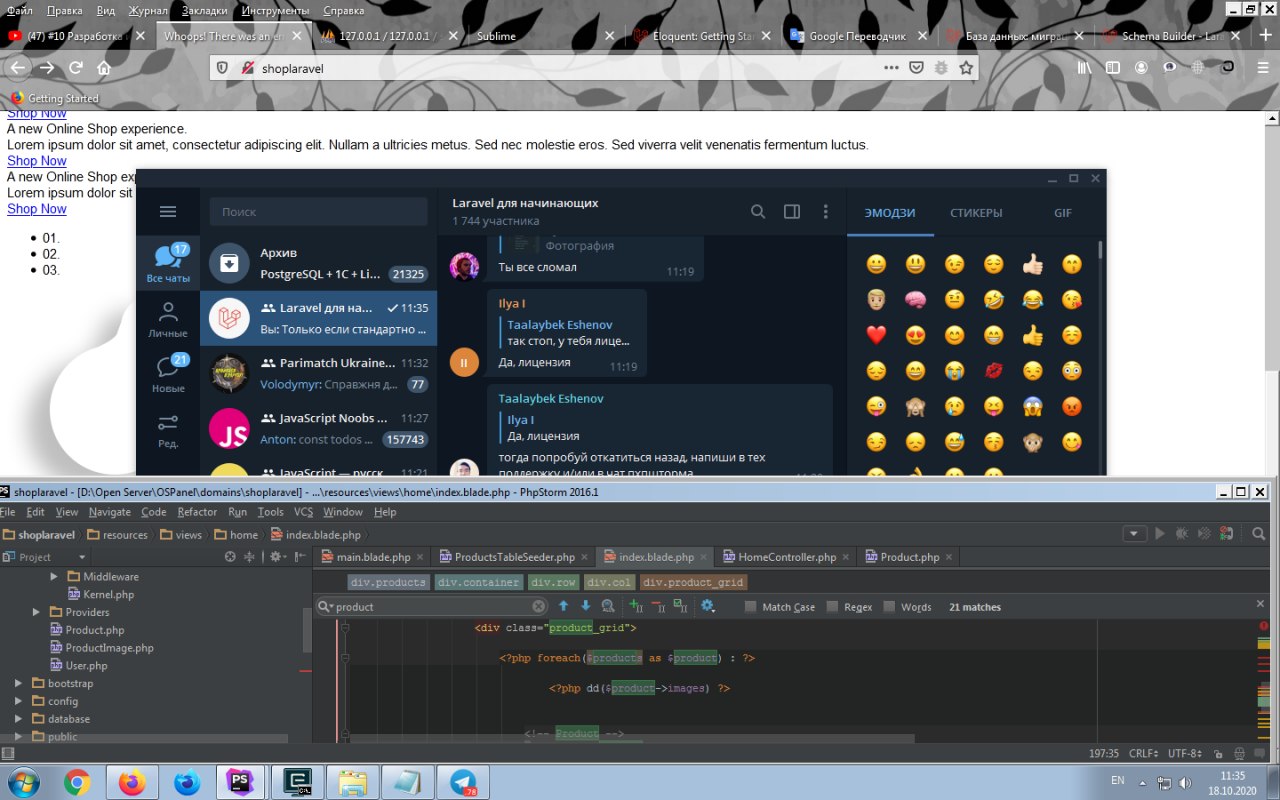
Task: Pick the red heart emoji
Action: (876, 335)
